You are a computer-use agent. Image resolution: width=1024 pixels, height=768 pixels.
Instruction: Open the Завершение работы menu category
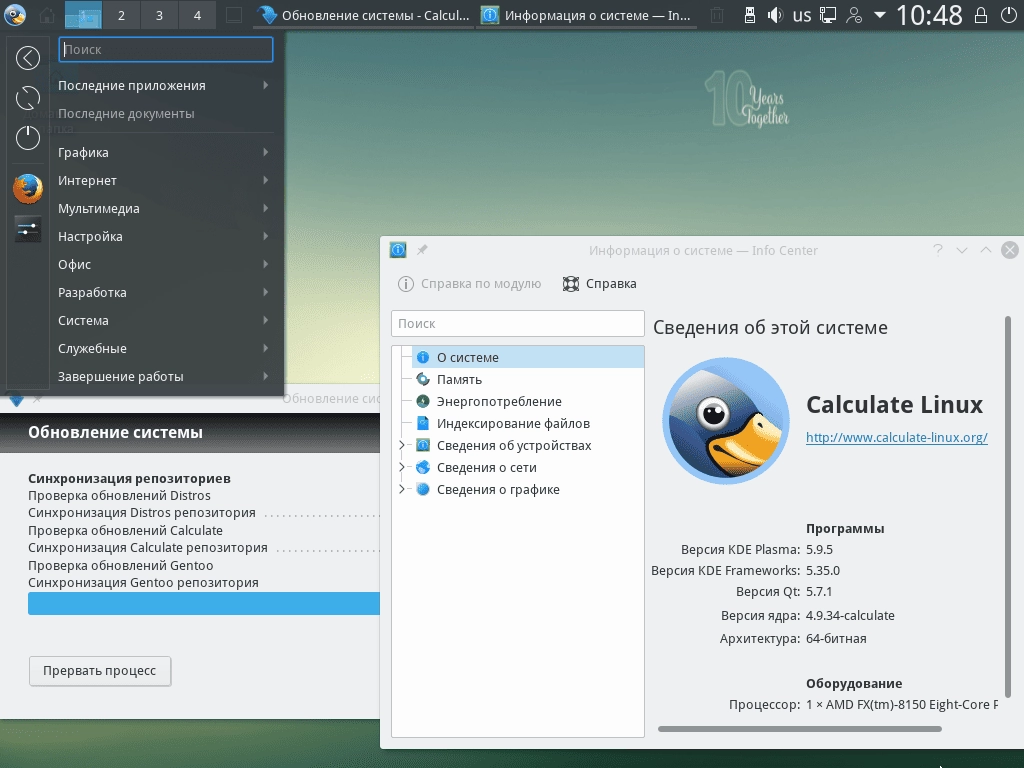tap(165, 377)
